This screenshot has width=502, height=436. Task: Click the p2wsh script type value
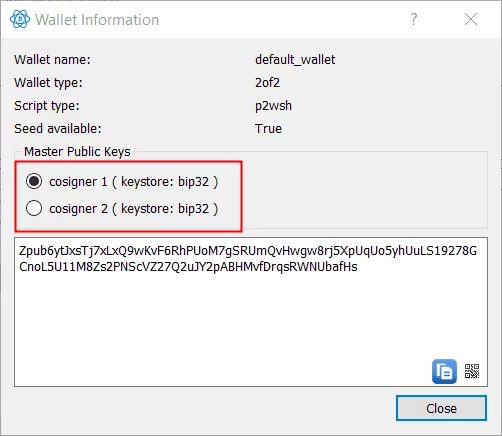(x=273, y=106)
